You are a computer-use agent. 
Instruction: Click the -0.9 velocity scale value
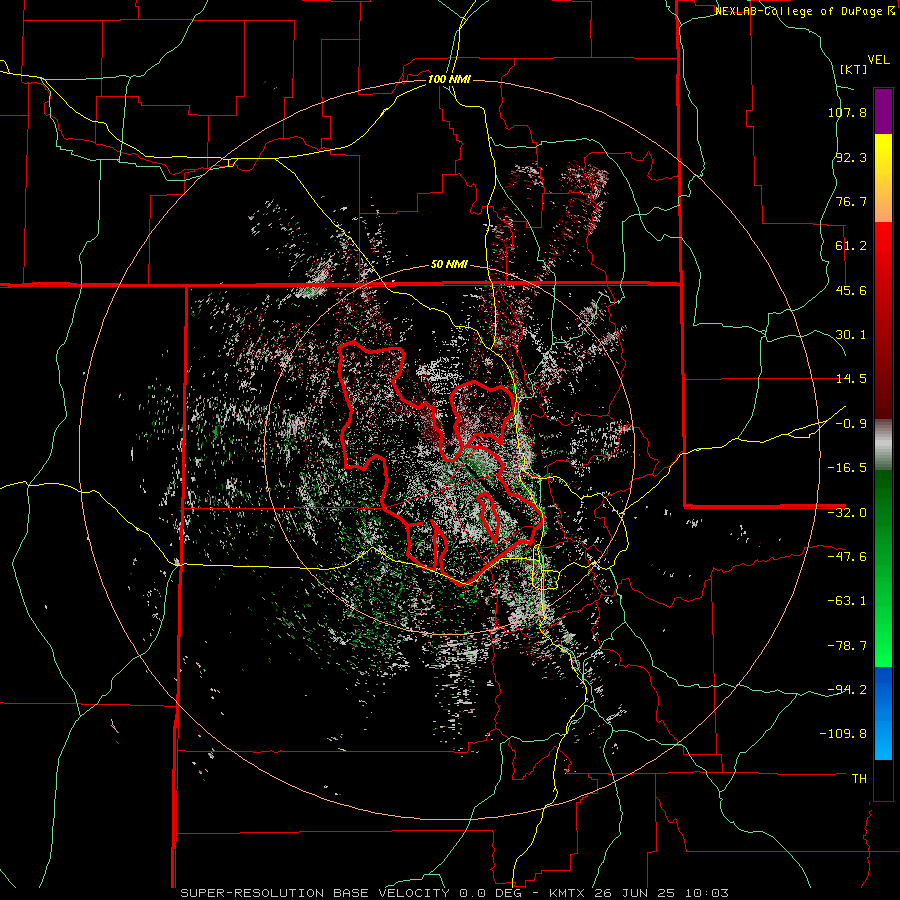tap(851, 424)
